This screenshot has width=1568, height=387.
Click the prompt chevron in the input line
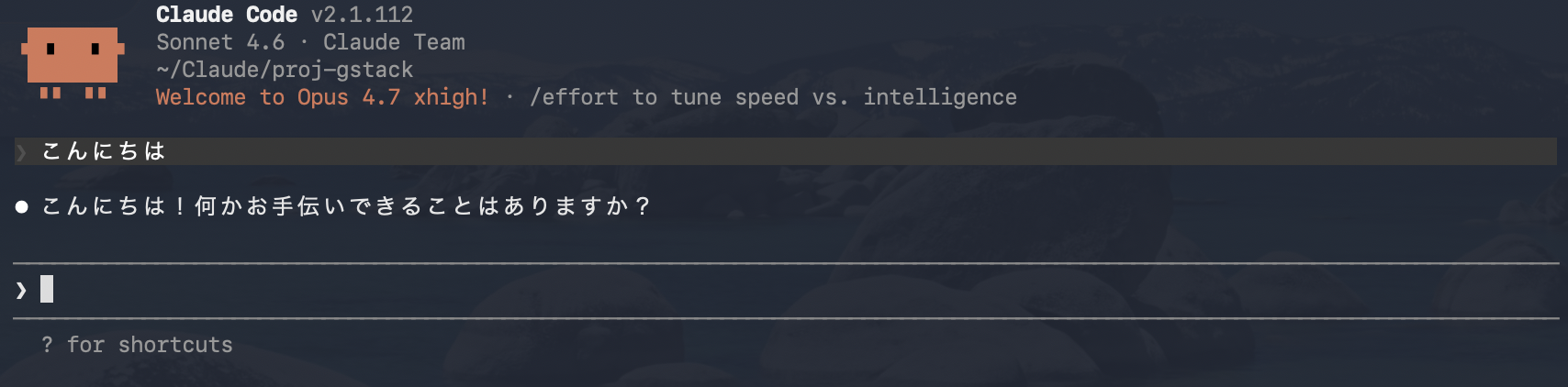click(21, 291)
